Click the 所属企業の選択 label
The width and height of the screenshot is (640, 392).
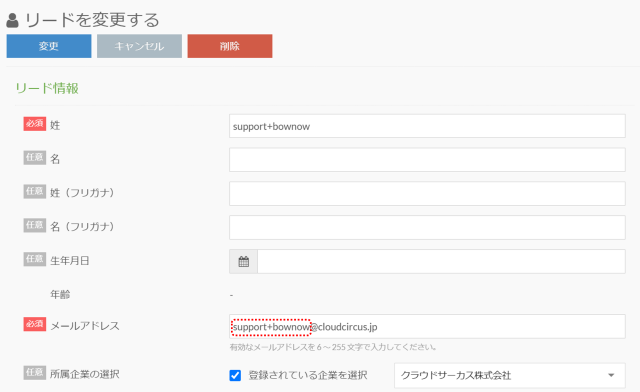[x=84, y=374]
